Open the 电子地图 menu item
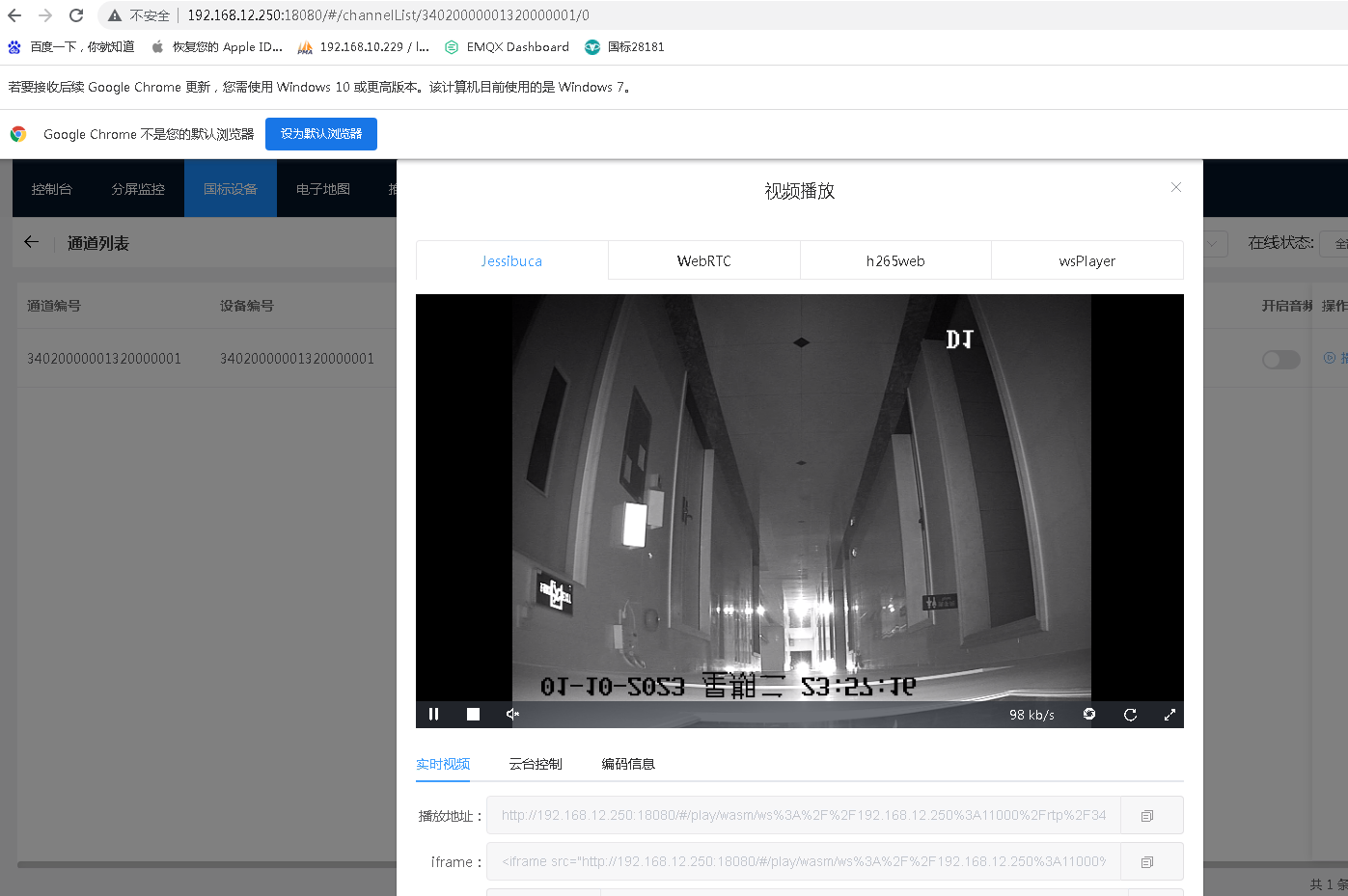This screenshot has width=1348, height=896. [322, 189]
